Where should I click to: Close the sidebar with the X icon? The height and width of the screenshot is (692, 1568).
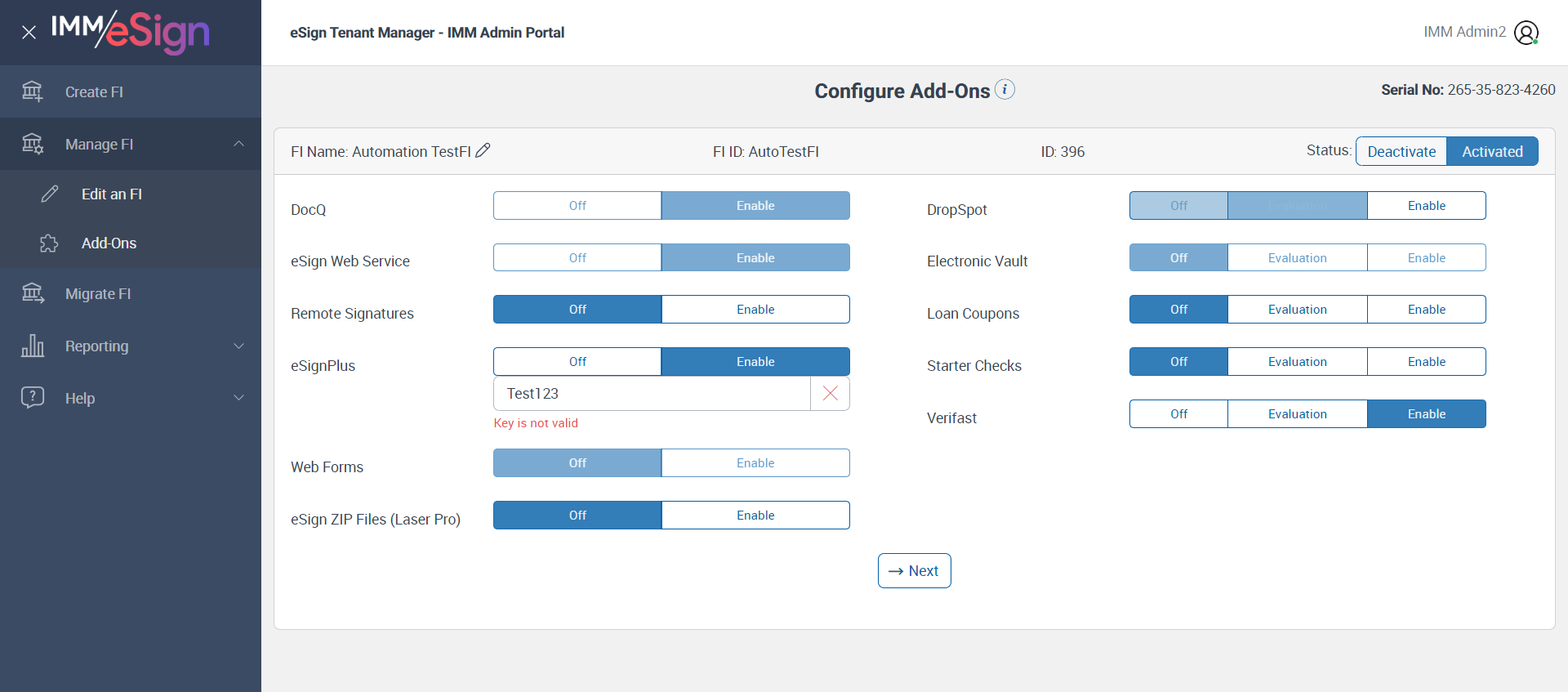tap(29, 33)
